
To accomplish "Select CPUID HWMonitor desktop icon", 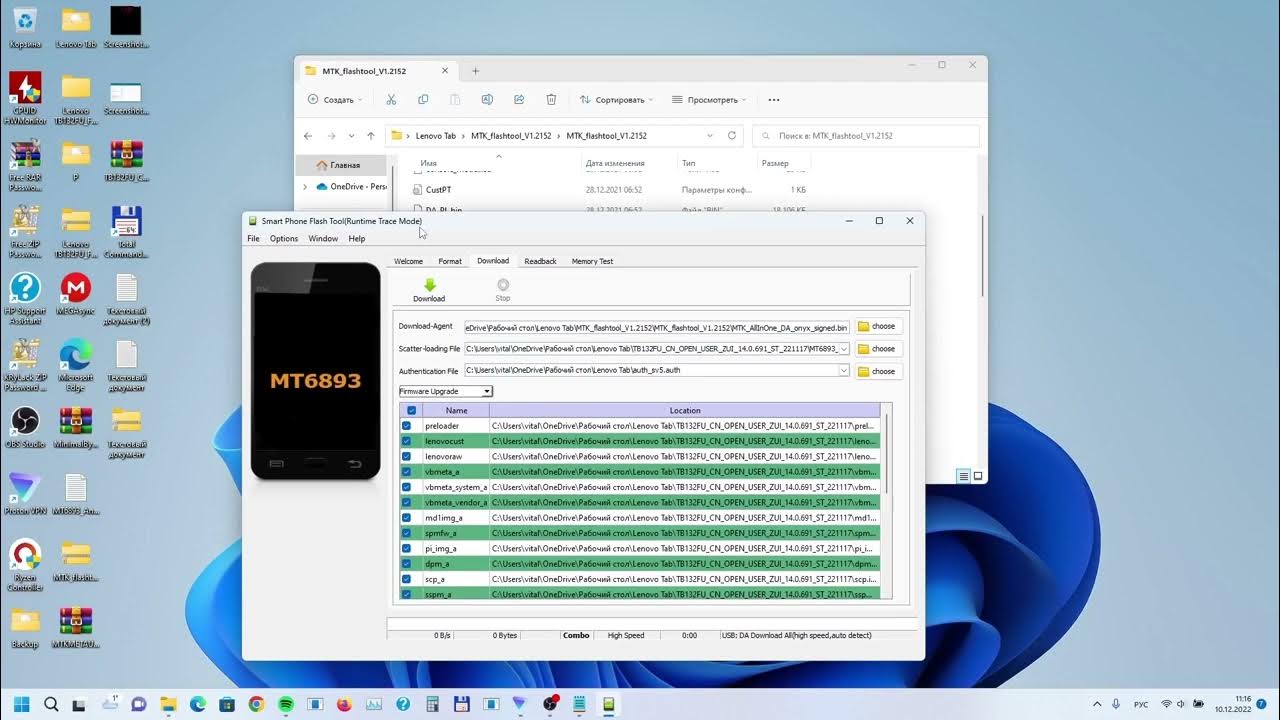I will (x=25, y=98).
